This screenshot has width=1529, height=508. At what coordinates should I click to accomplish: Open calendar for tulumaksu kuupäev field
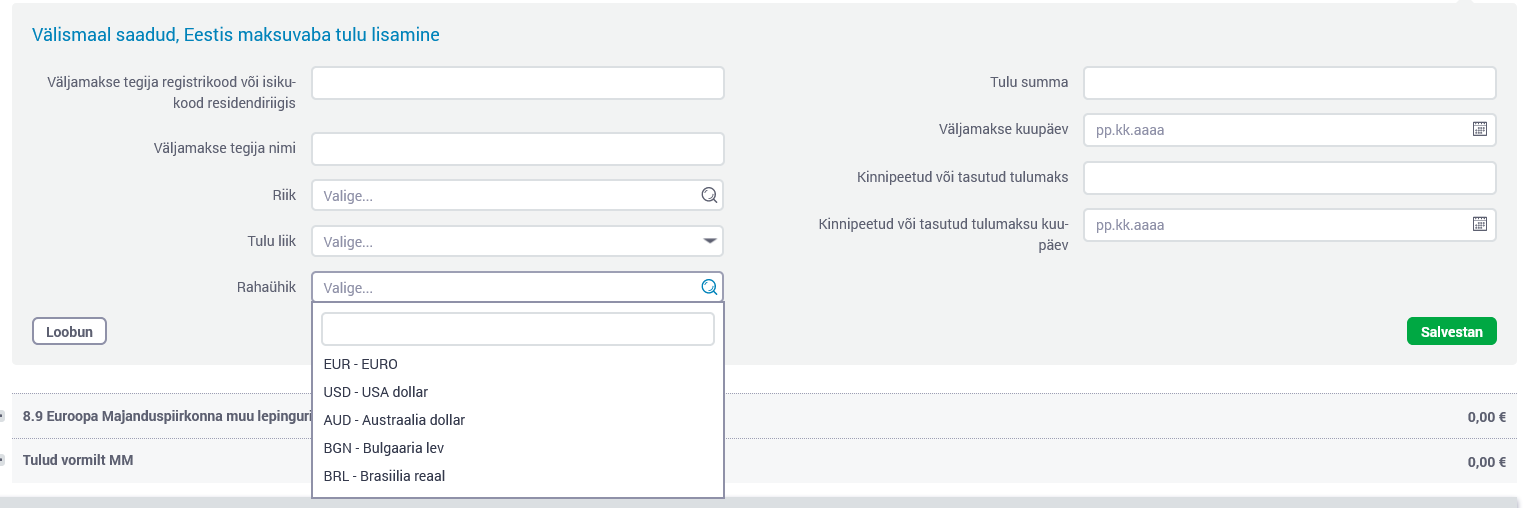(1480, 224)
